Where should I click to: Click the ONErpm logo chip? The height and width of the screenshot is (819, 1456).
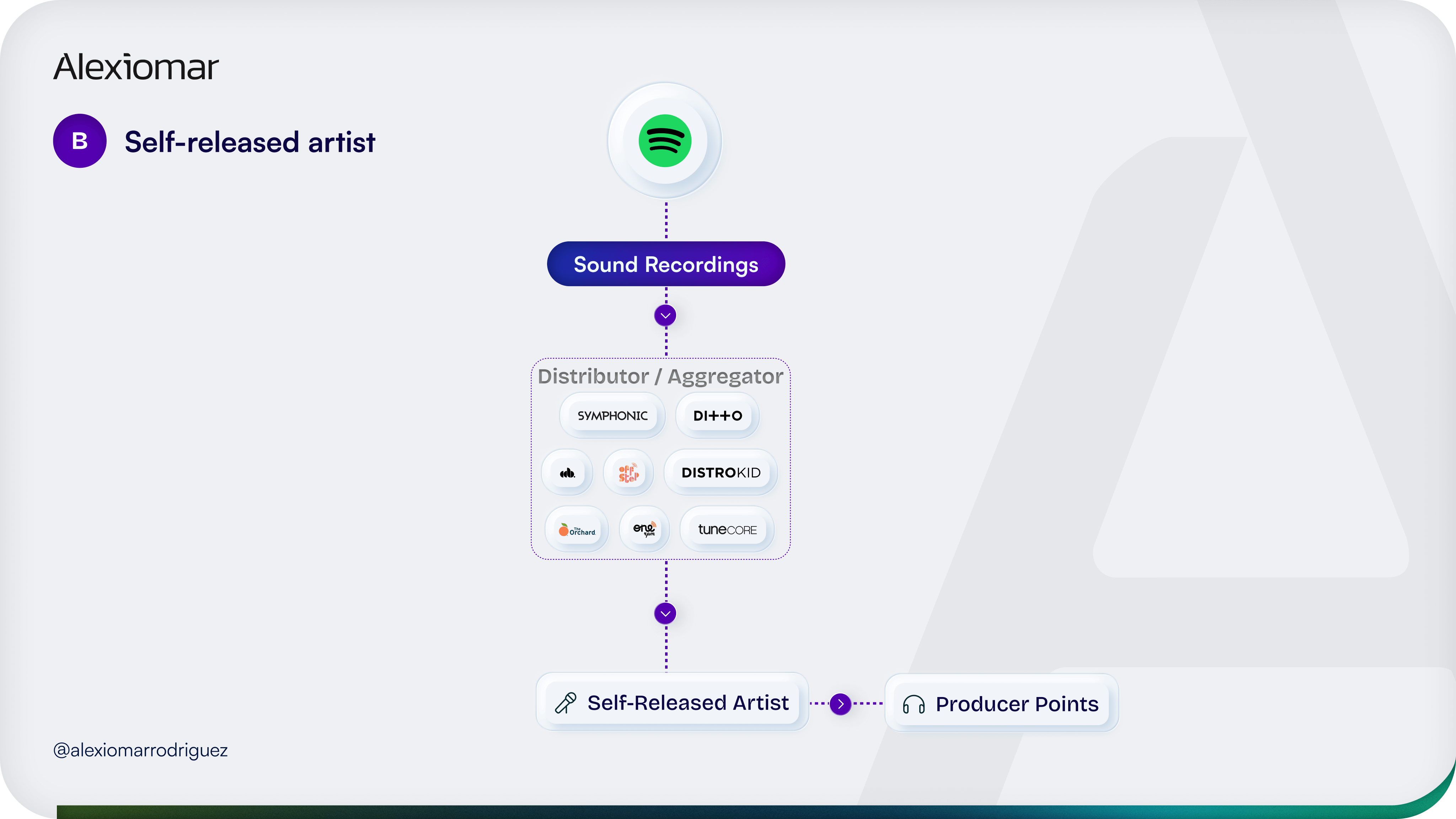644,530
